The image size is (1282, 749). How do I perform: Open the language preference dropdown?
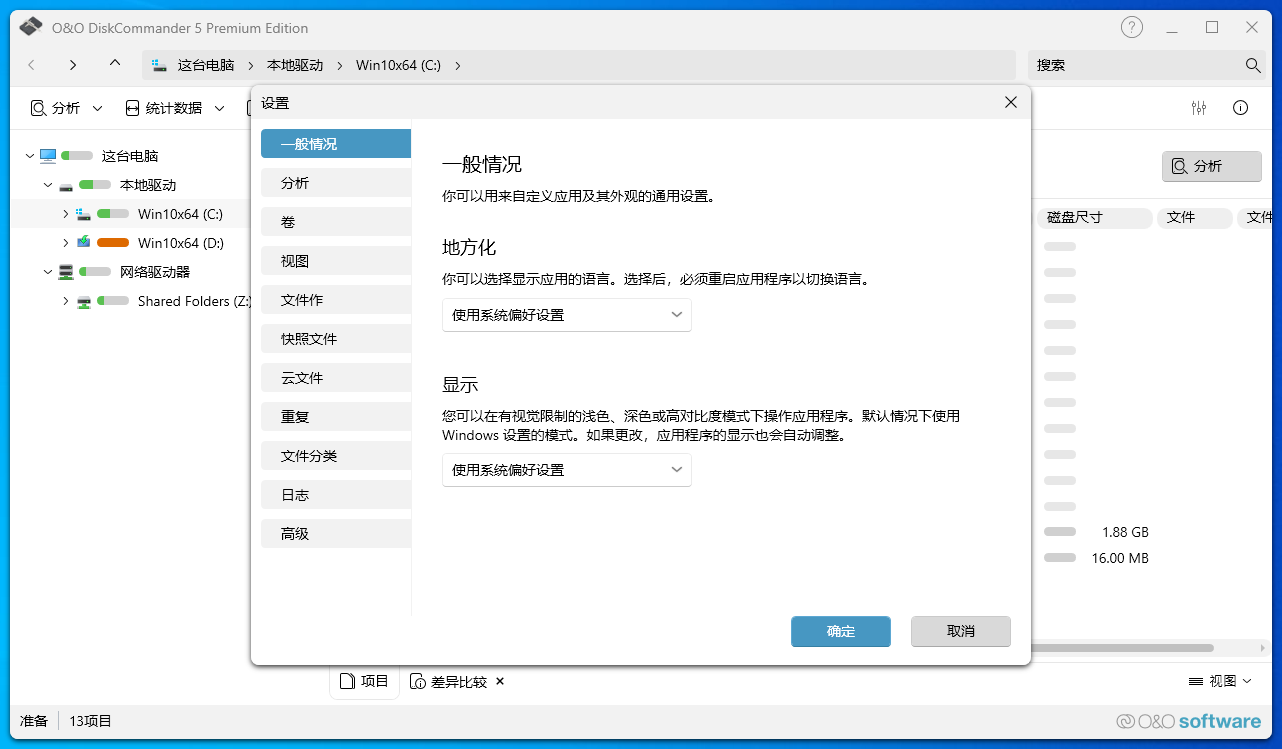[566, 314]
